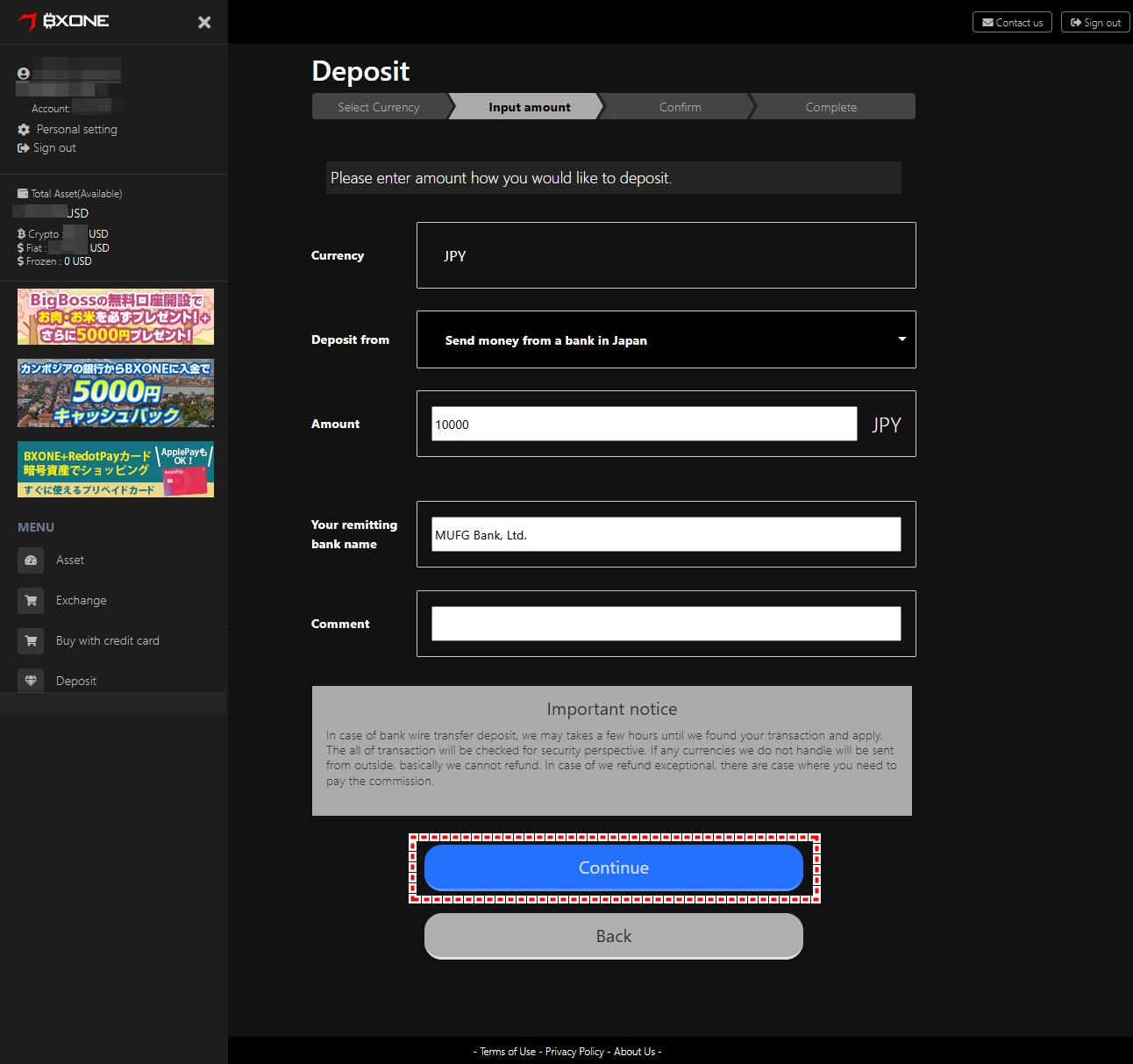The width and height of the screenshot is (1133, 1064).
Task: Go to Select Currency step
Action: (x=379, y=106)
